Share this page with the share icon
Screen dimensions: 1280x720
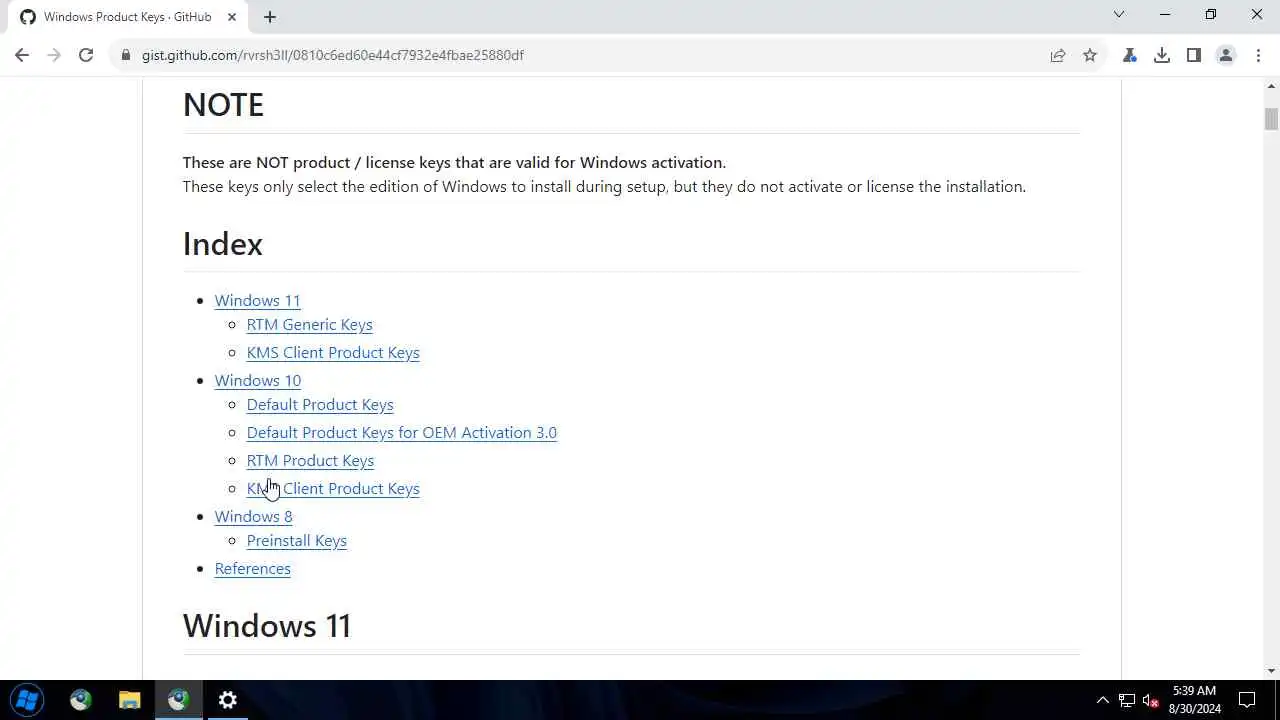coord(1058,55)
